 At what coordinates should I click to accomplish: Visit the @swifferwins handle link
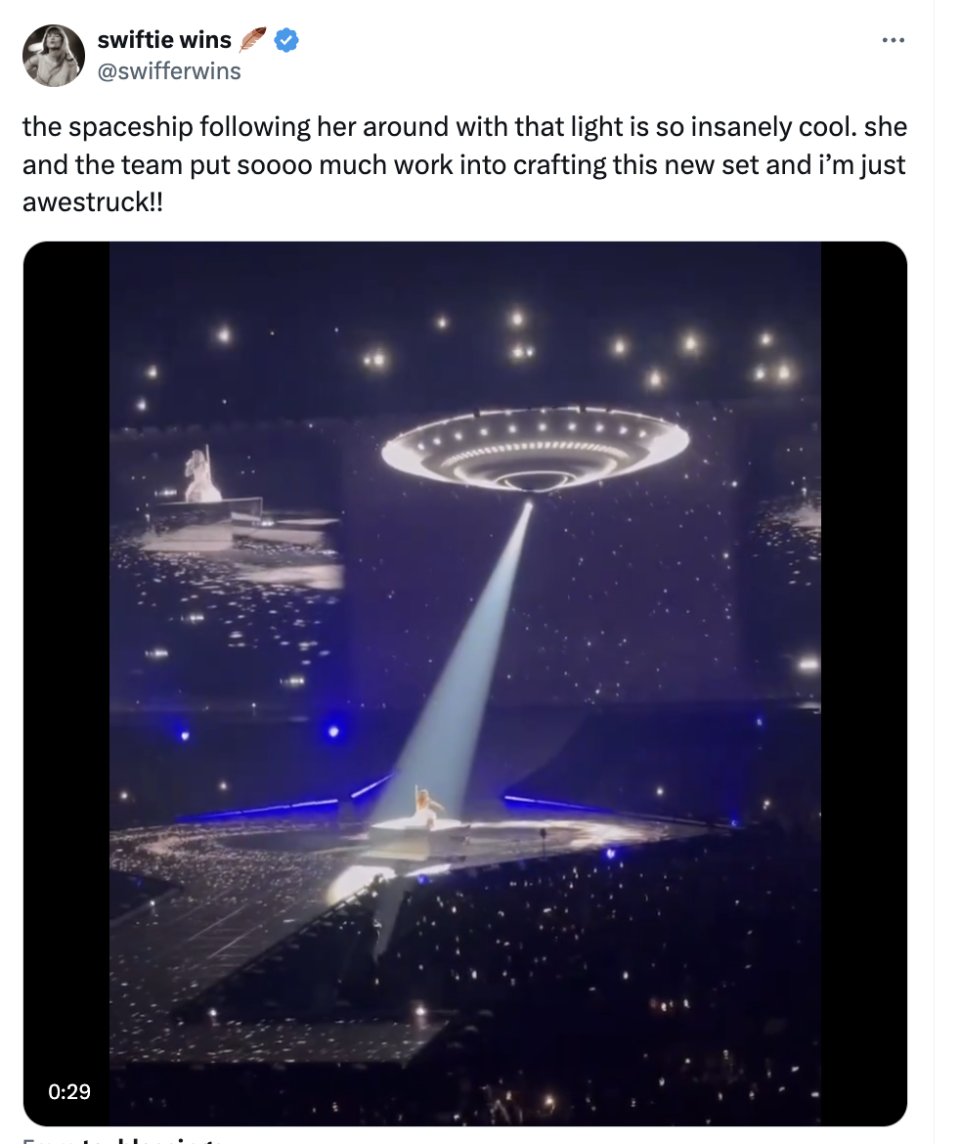point(169,71)
